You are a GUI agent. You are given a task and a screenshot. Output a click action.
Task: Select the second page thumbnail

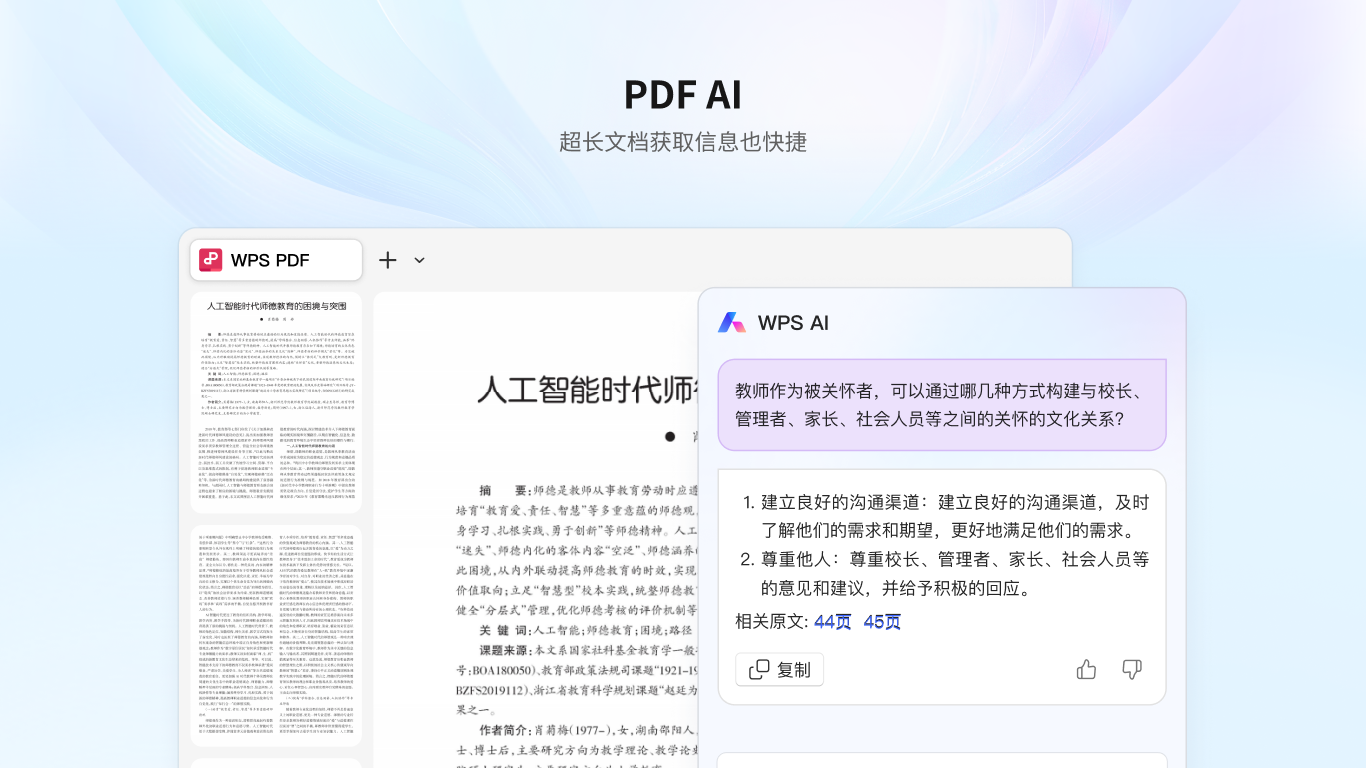[276, 636]
